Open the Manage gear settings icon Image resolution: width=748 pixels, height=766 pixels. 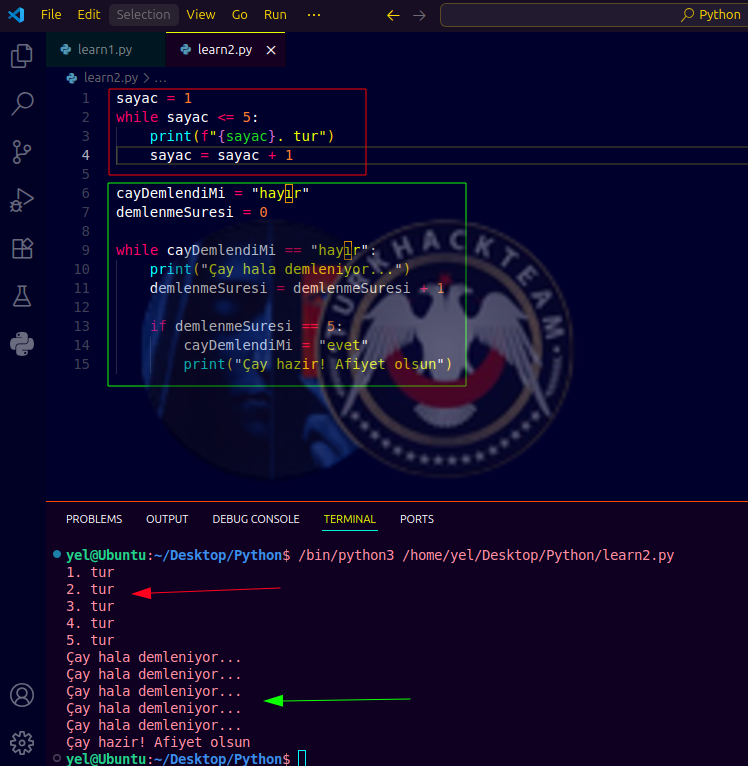(x=22, y=743)
